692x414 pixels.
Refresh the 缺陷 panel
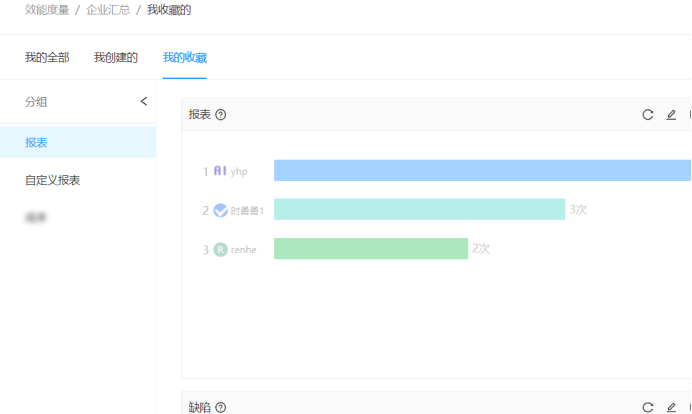point(648,407)
